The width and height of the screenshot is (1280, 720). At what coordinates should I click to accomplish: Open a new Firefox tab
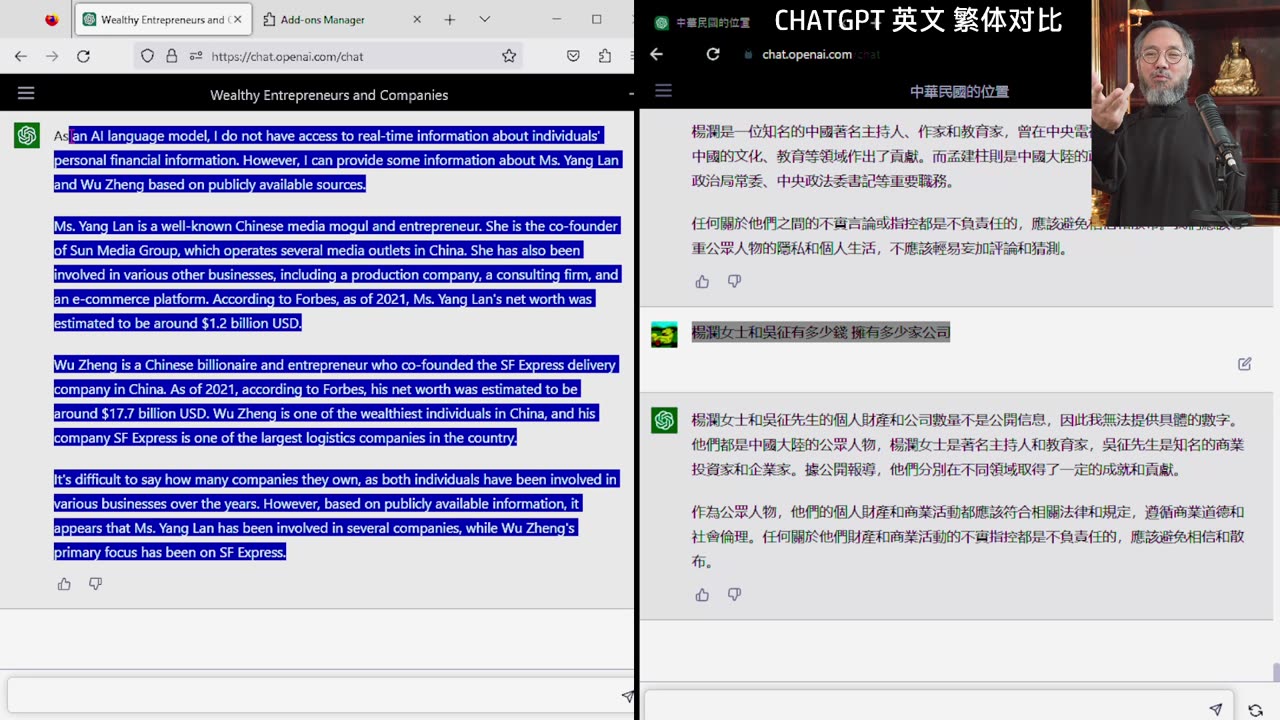pos(450,19)
